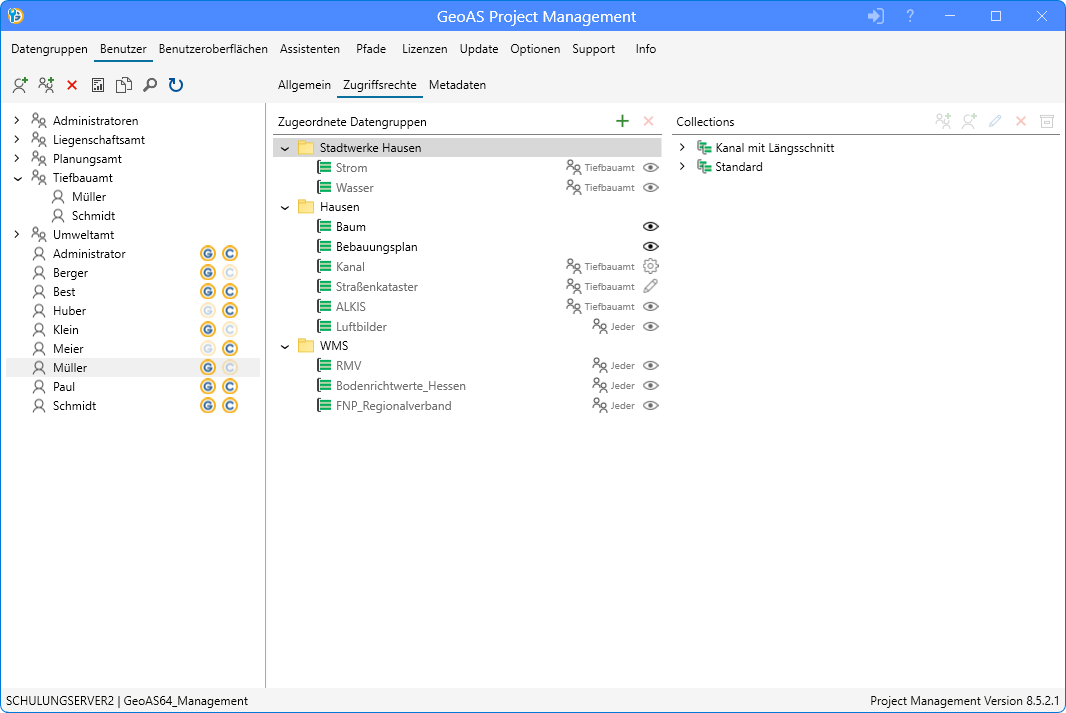Expand the Kanal mit Längsschnitt collection
The height and width of the screenshot is (713, 1066).
point(682,148)
